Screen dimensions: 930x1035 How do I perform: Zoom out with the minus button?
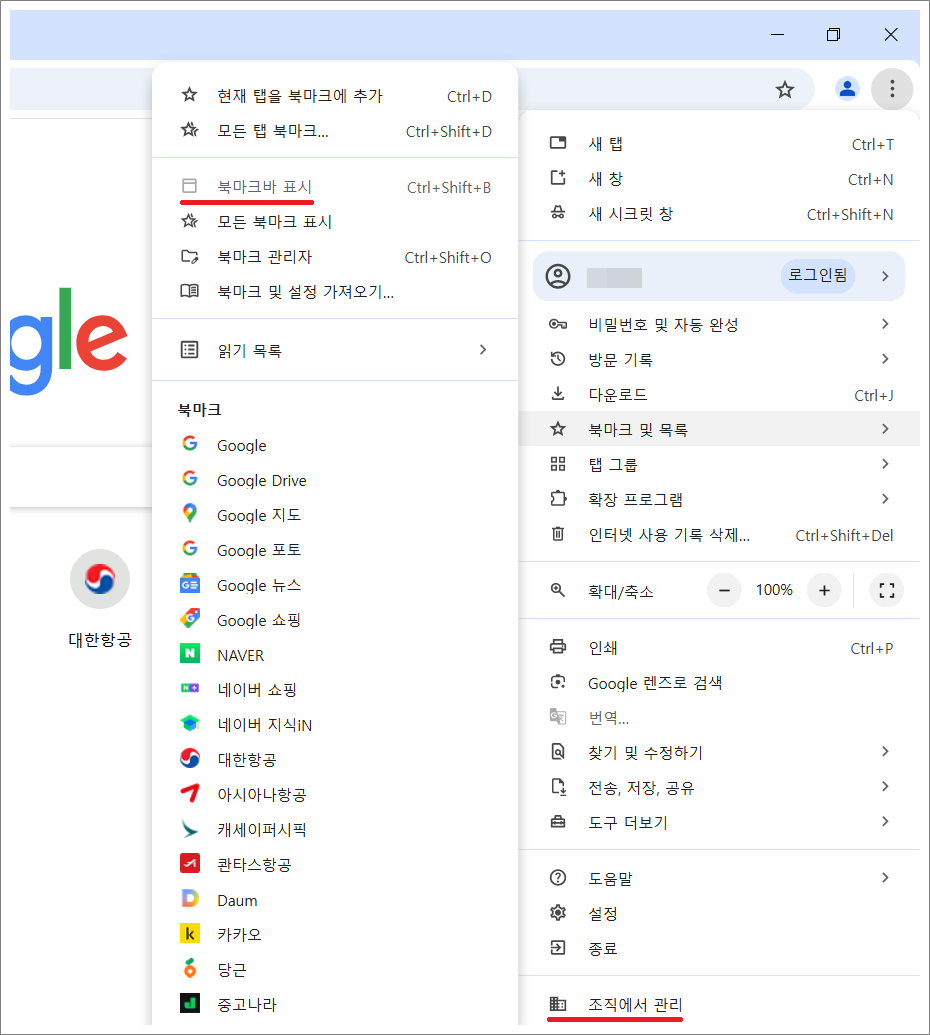point(724,590)
